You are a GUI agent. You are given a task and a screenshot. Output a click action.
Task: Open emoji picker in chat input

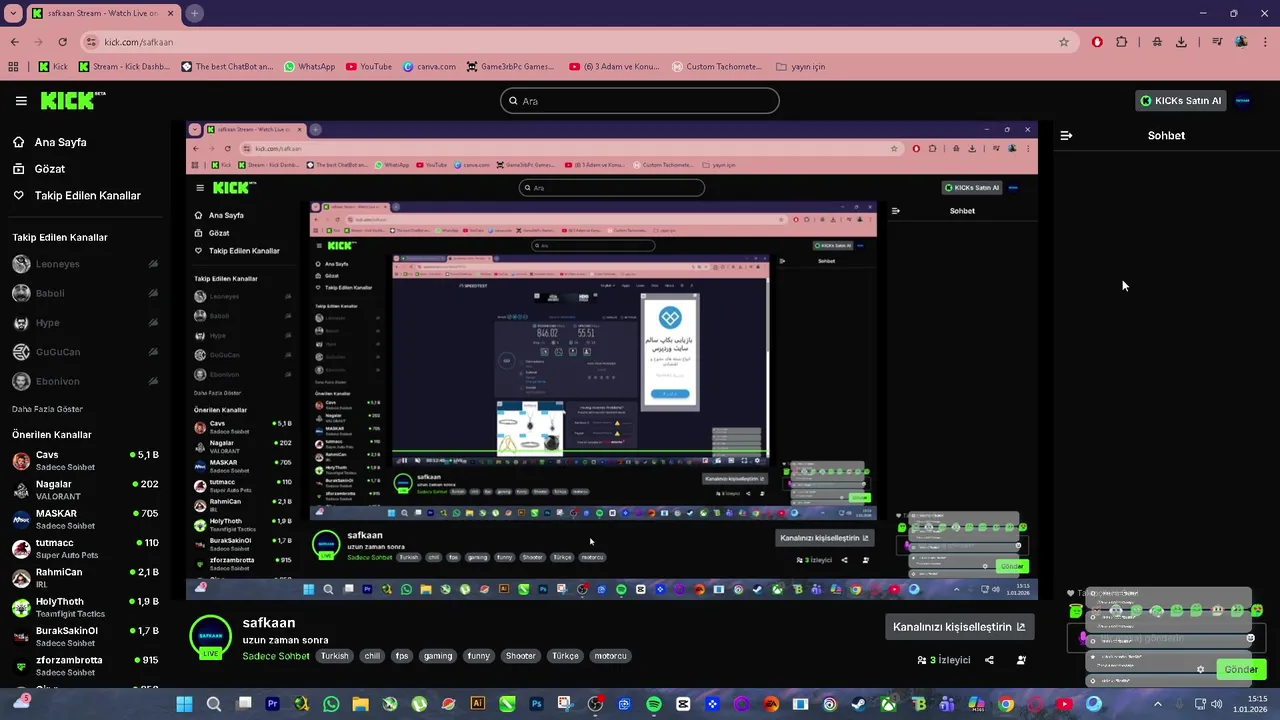coord(1250,638)
